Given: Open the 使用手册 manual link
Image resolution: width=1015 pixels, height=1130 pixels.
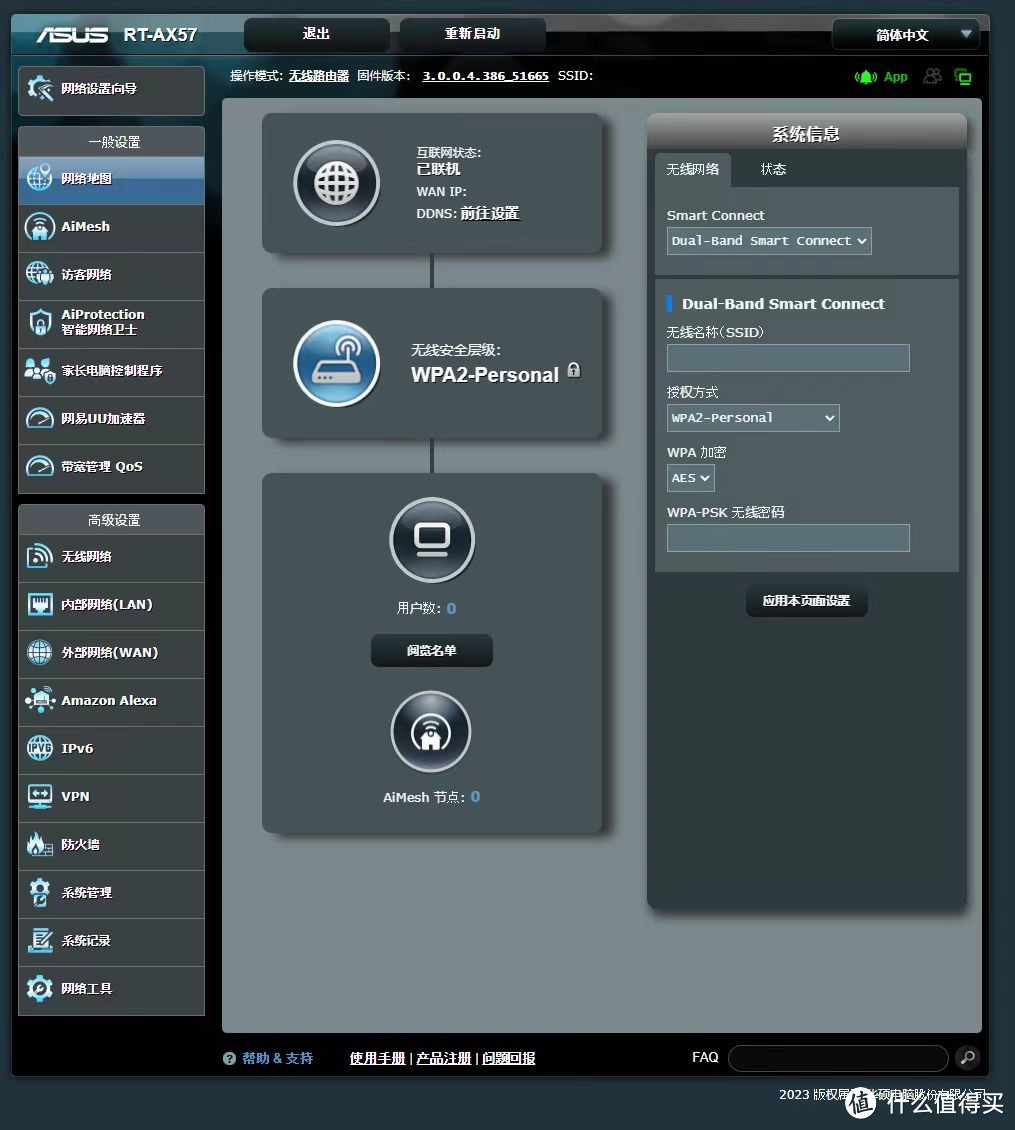Looking at the screenshot, I should pyautogui.click(x=377, y=1058).
